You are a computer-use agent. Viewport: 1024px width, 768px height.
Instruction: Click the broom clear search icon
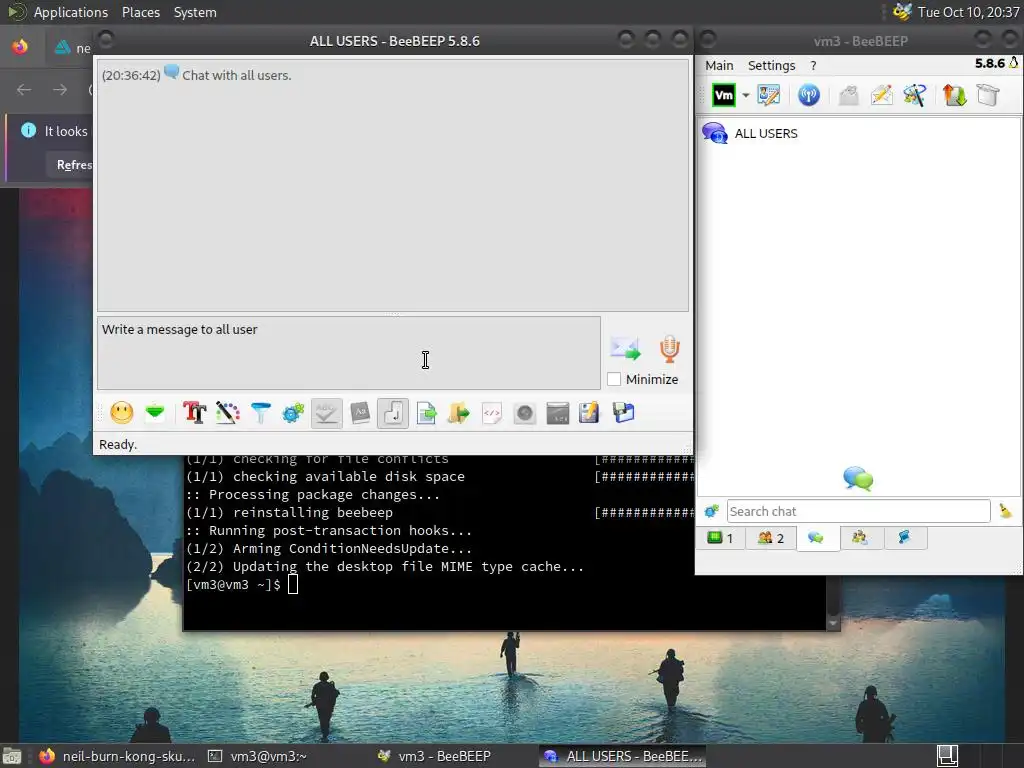(x=1006, y=511)
